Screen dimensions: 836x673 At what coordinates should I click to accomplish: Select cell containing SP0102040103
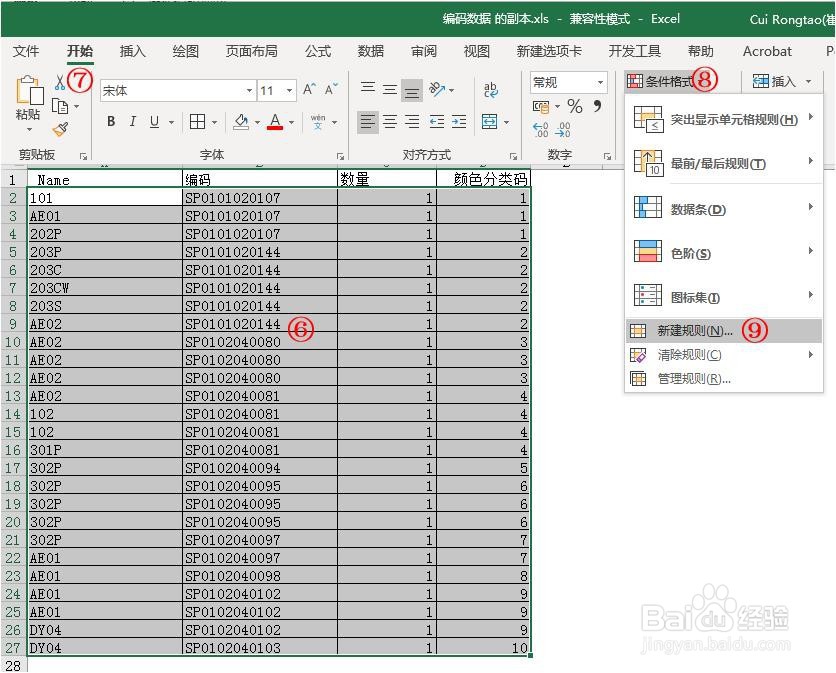click(260, 647)
